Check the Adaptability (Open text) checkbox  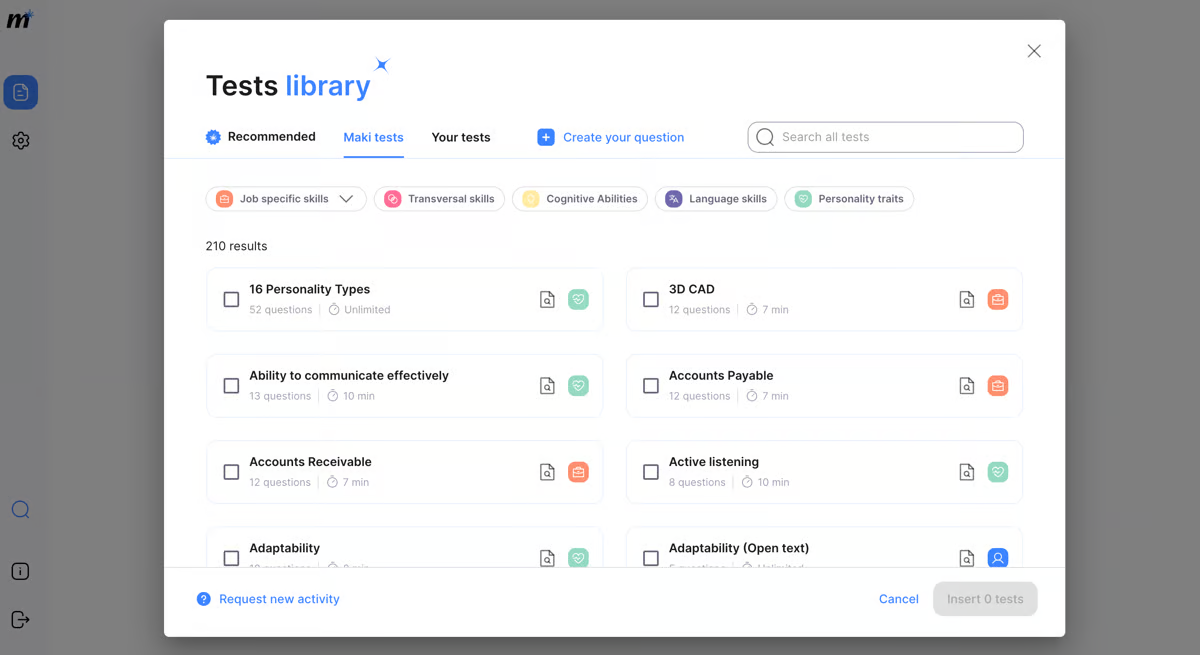point(651,558)
